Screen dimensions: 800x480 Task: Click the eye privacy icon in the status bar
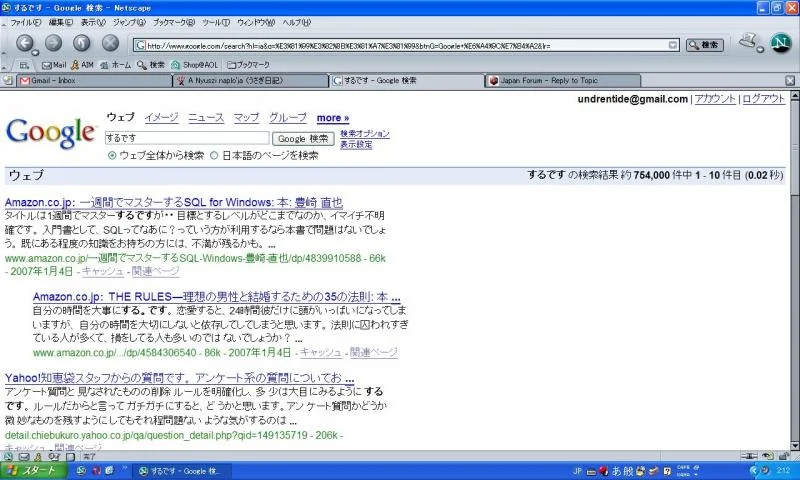click(768, 456)
